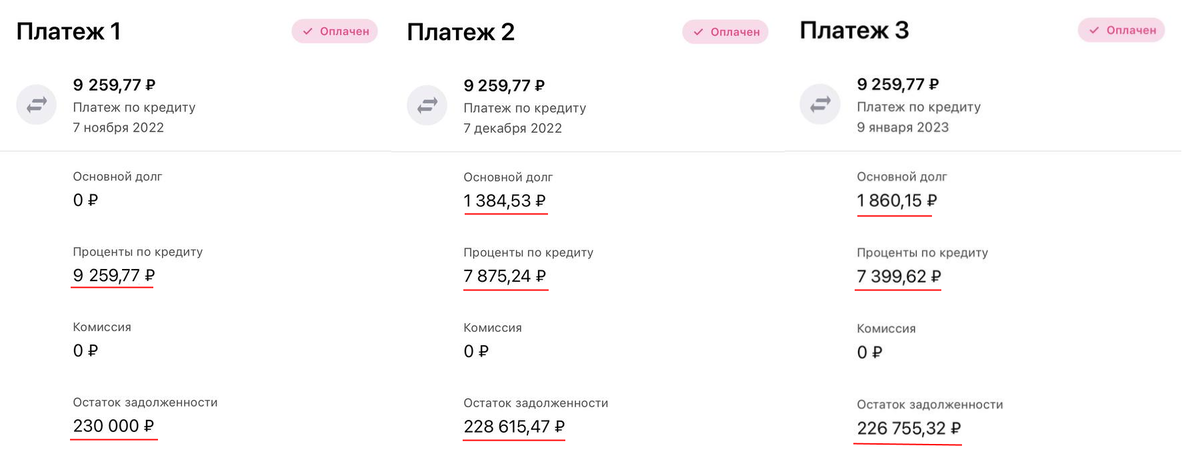Select the 7 ноября 2022 payment date
The width and height of the screenshot is (1200, 464).
coord(118,128)
